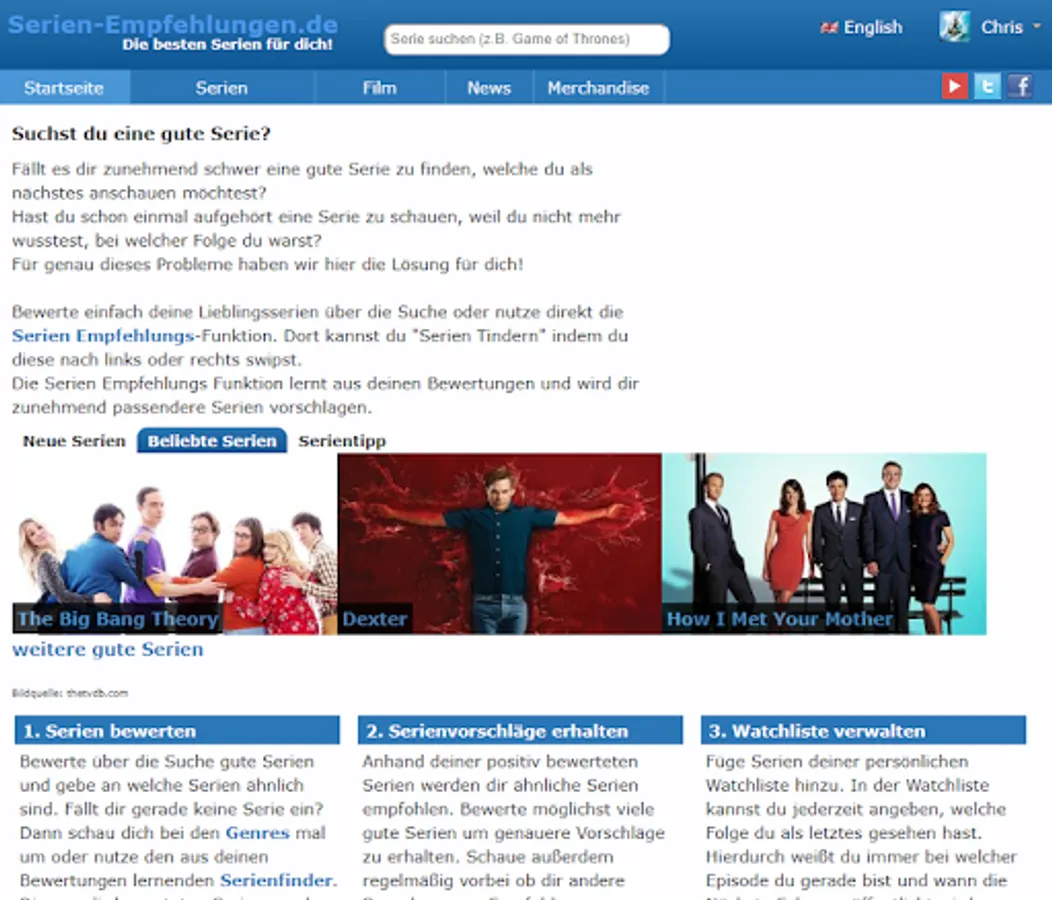
Task: Click the Serien-Empfehlungen.de site logo
Action: [x=172, y=25]
